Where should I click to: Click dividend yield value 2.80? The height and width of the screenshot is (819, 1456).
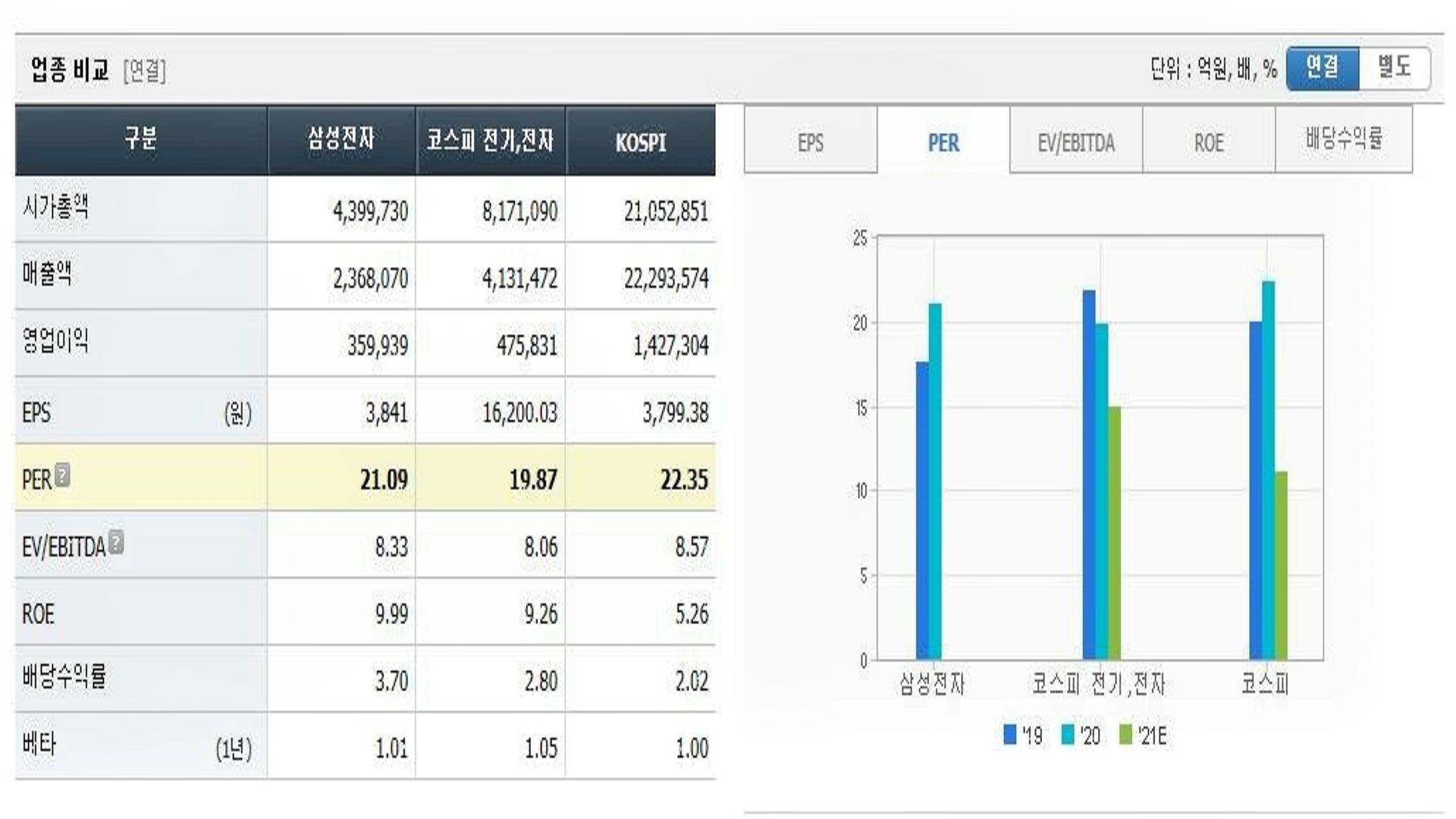pos(541,681)
